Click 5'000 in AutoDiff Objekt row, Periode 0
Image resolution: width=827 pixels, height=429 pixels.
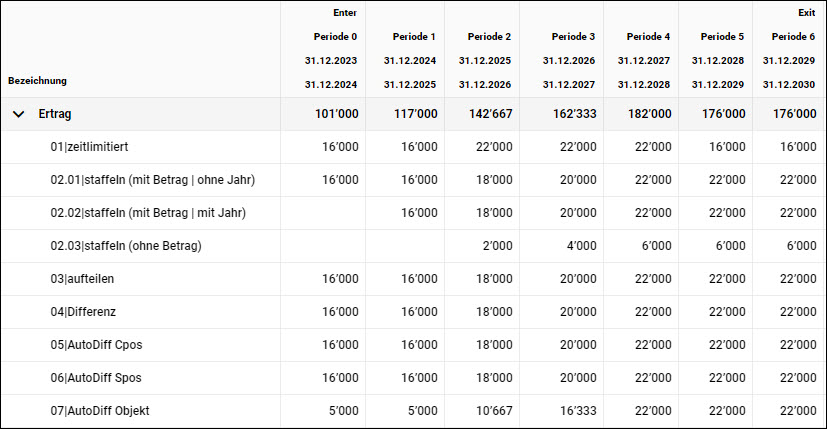coord(343,411)
